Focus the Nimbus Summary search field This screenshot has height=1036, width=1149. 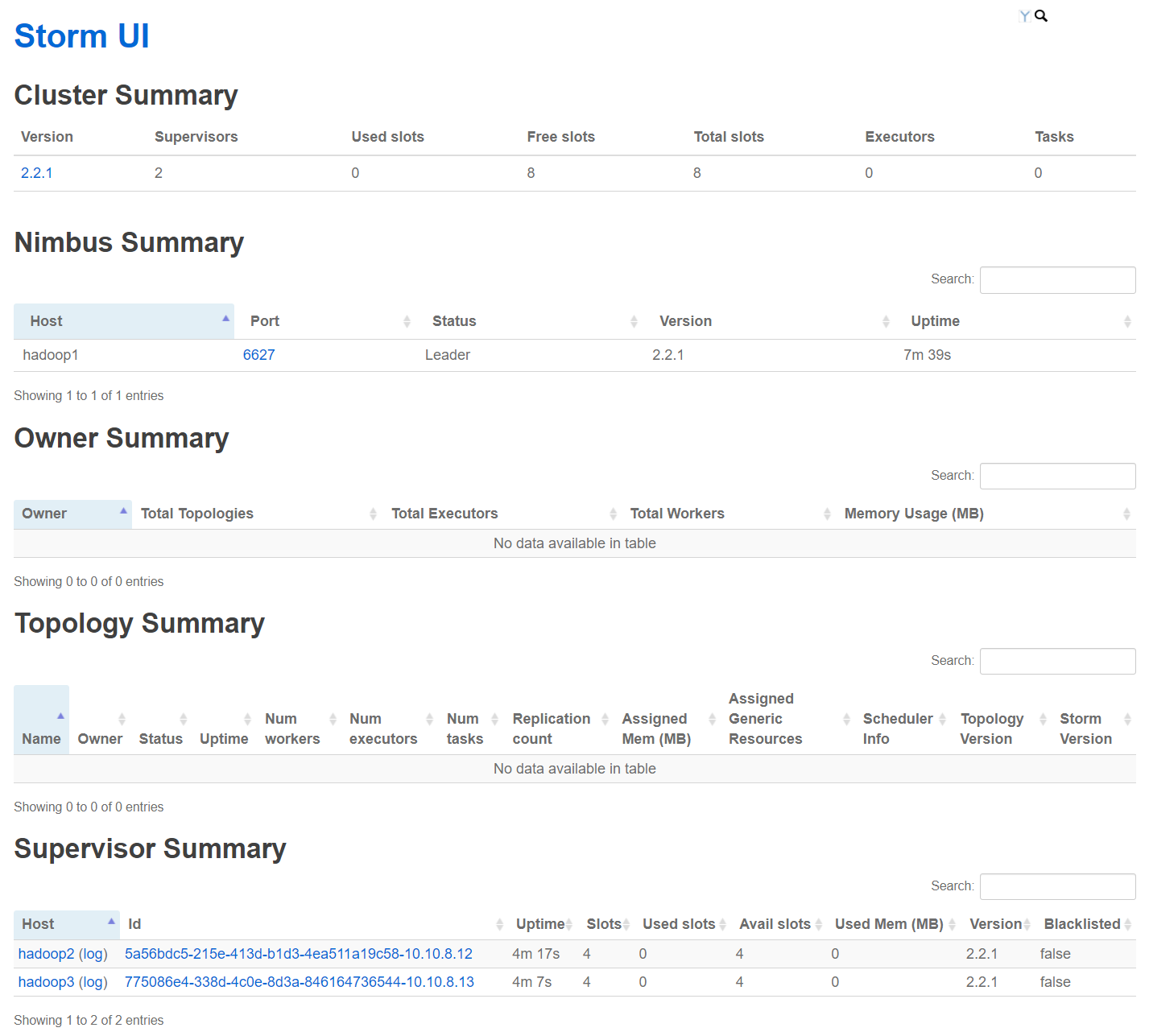click(x=1057, y=280)
